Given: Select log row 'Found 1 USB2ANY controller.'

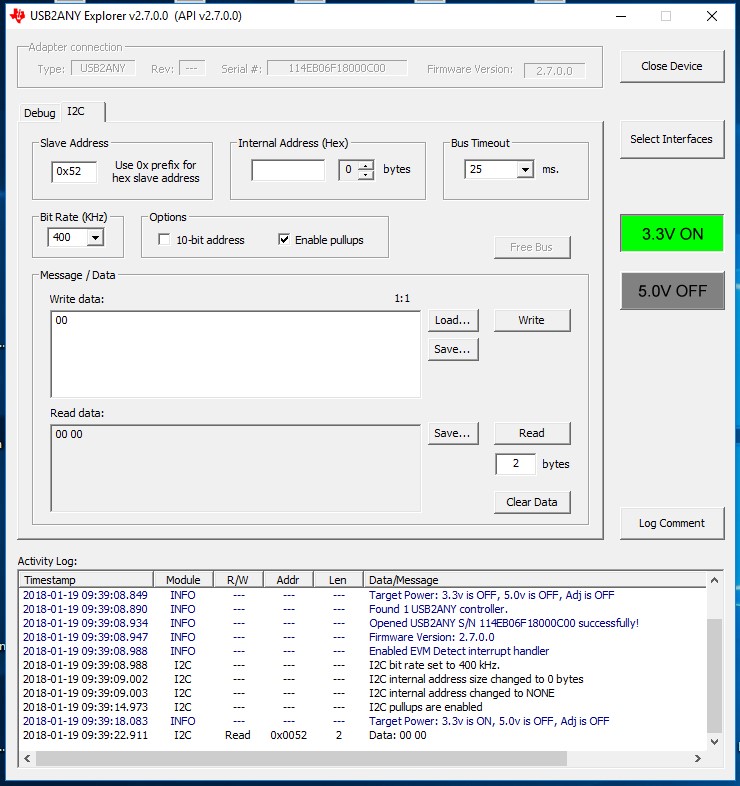Looking at the screenshot, I should click(x=363, y=609).
